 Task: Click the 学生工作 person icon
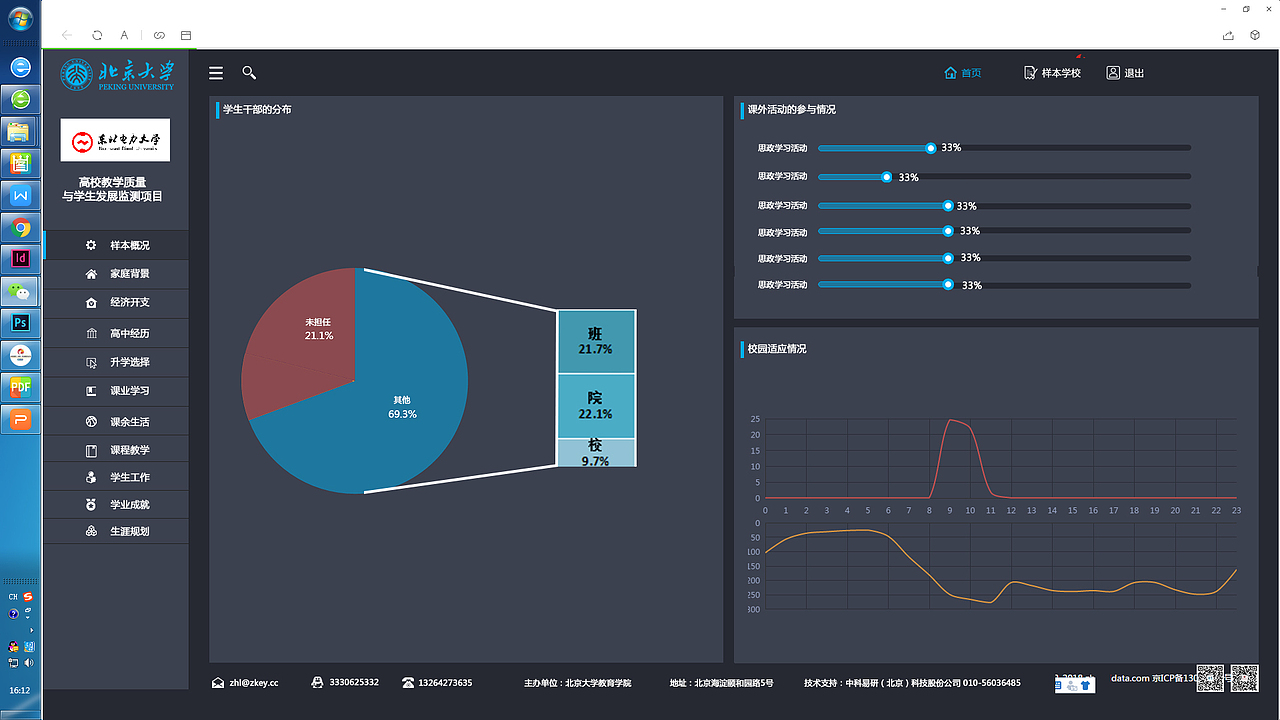click(91, 477)
